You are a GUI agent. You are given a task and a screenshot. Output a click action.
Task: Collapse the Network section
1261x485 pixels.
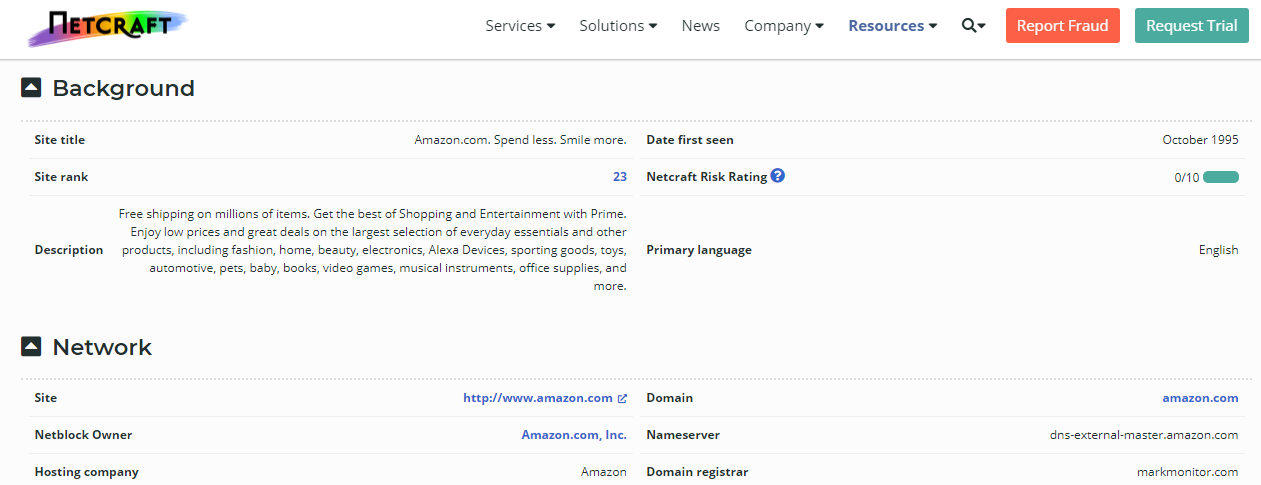(x=31, y=347)
